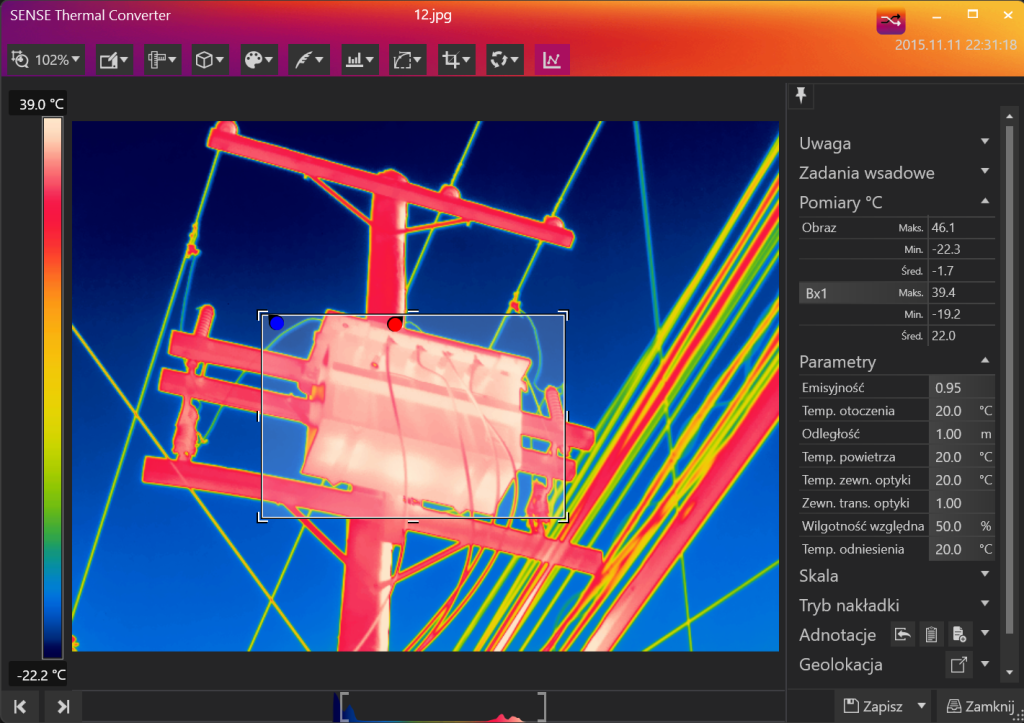Toggle the shuffle icon in title bar

click(891, 21)
